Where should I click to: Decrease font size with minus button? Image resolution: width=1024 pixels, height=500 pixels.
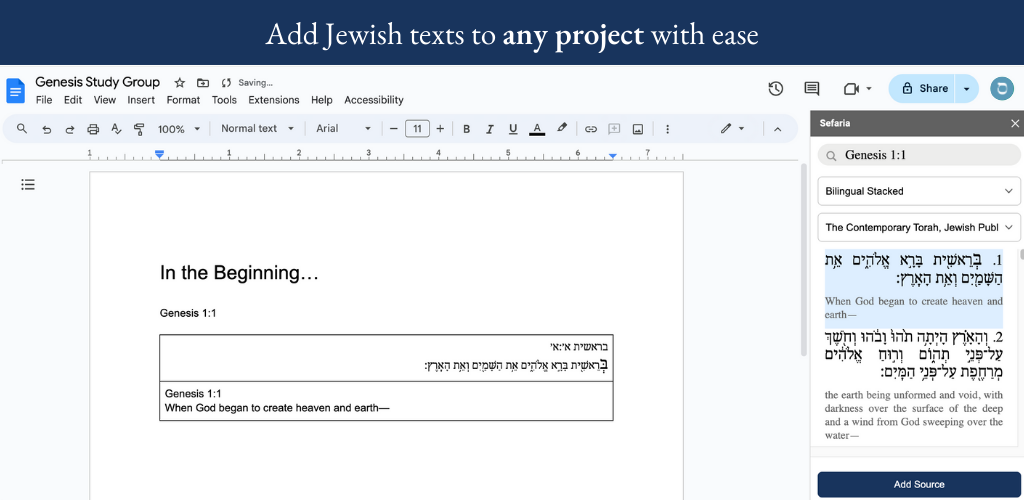tap(393, 129)
